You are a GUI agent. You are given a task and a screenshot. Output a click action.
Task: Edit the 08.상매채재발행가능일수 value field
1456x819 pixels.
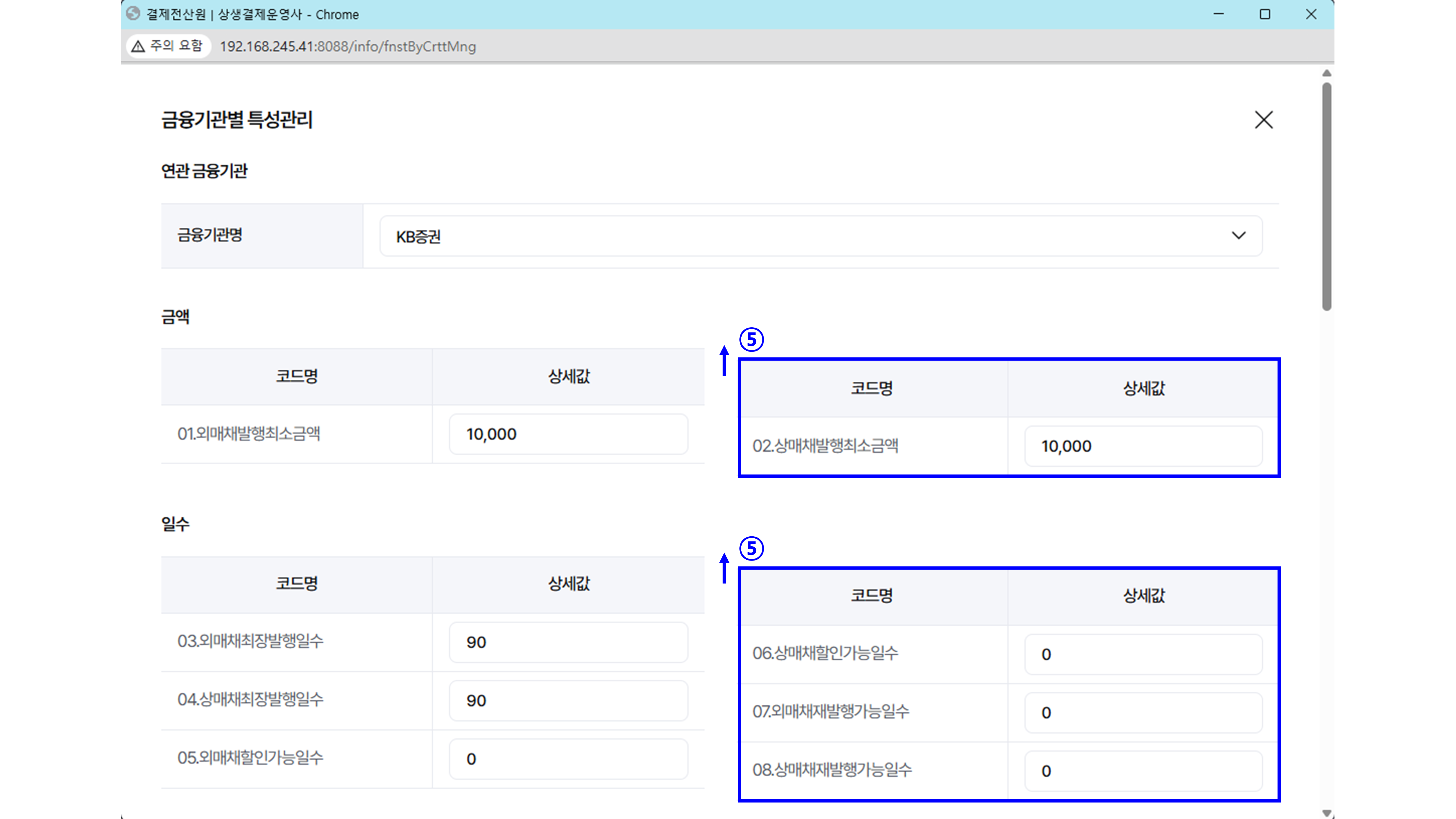pyautogui.click(x=1143, y=770)
